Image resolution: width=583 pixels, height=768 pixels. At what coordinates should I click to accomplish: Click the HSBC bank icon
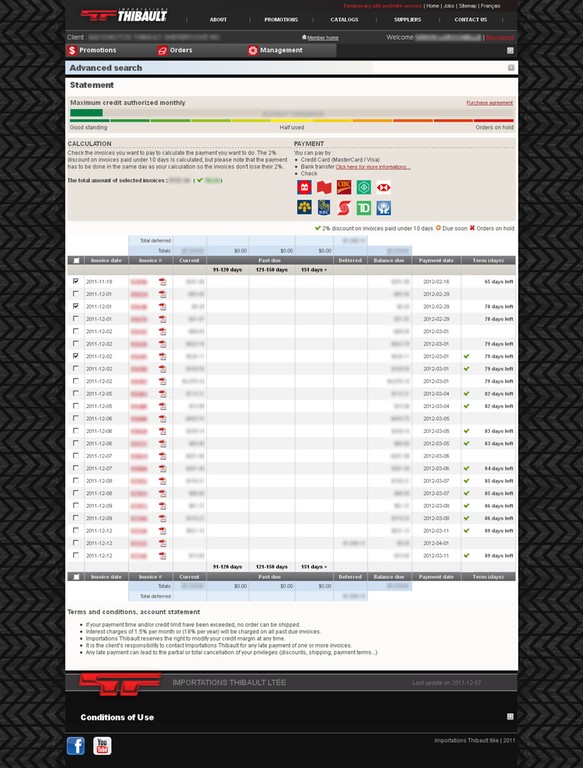tap(384, 187)
